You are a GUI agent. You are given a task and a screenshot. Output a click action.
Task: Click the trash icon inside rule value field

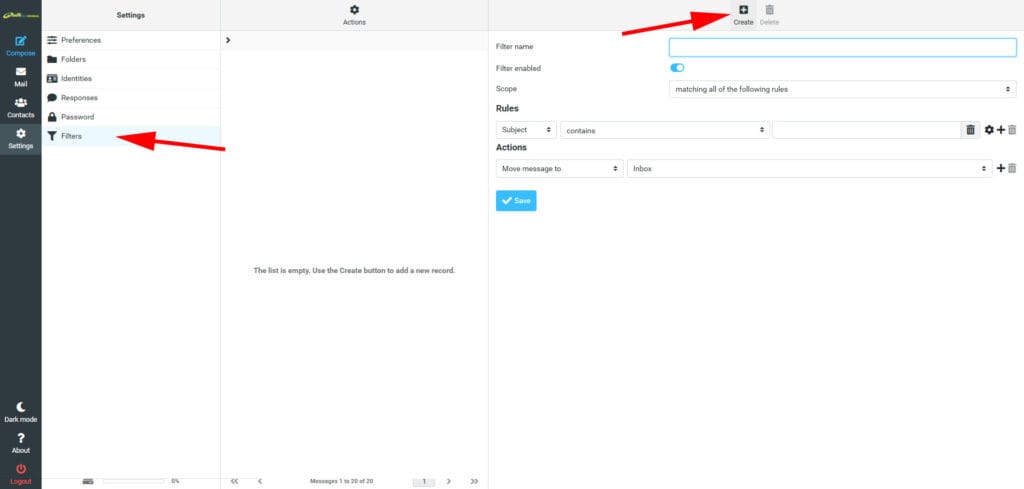click(x=969, y=130)
